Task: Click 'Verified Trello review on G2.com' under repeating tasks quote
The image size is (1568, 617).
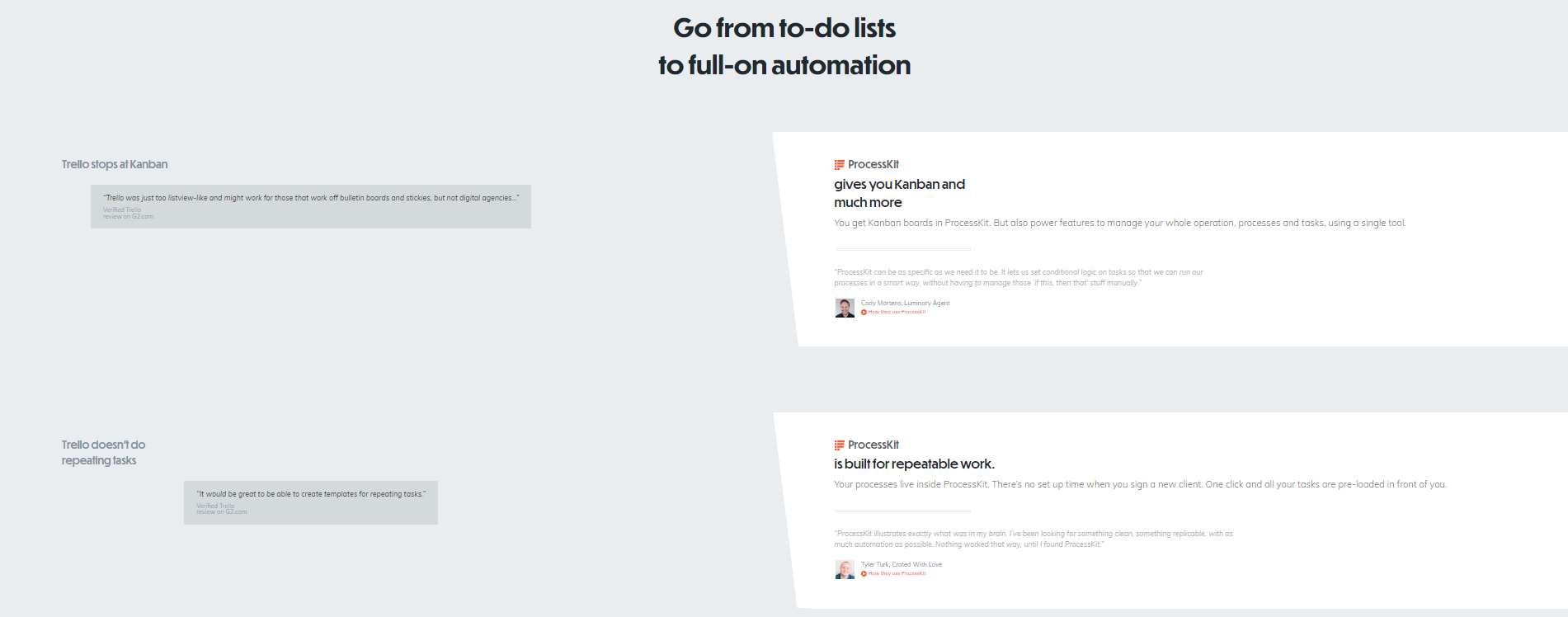Action: 221,510
